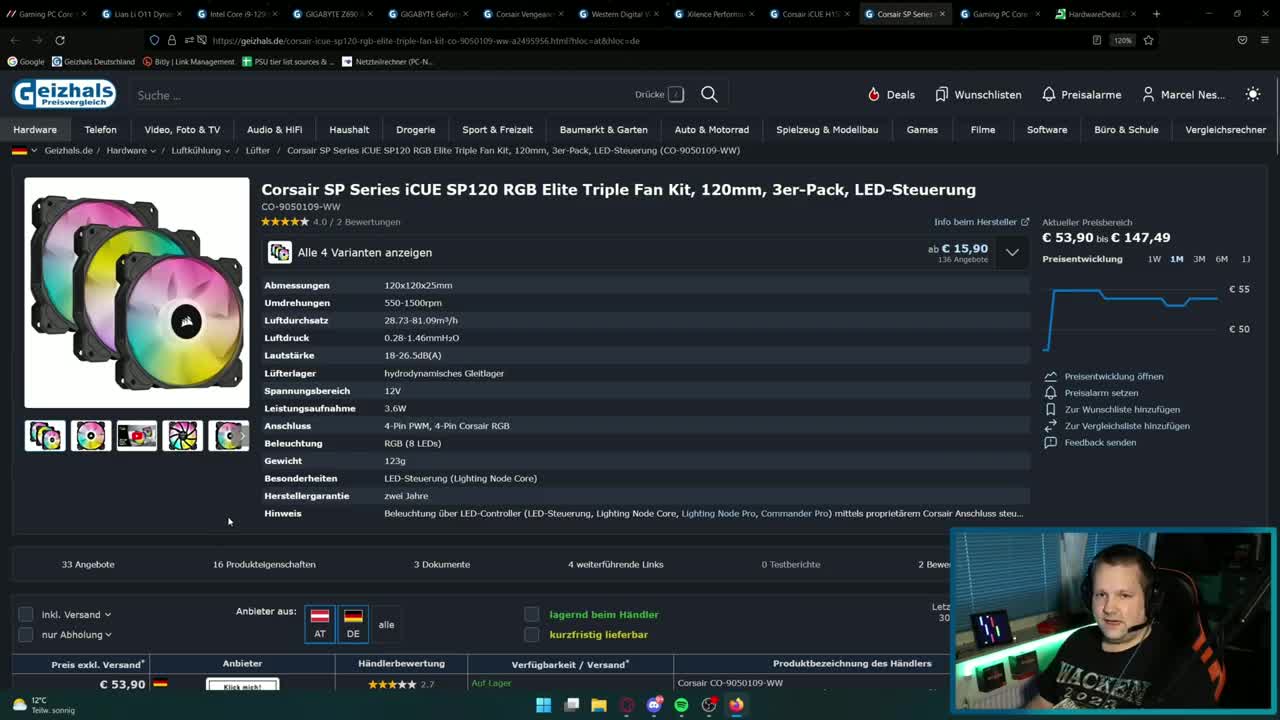This screenshot has width=1280, height=720.
Task: Switch to the Western Digital browser tab
Action: click(x=618, y=14)
